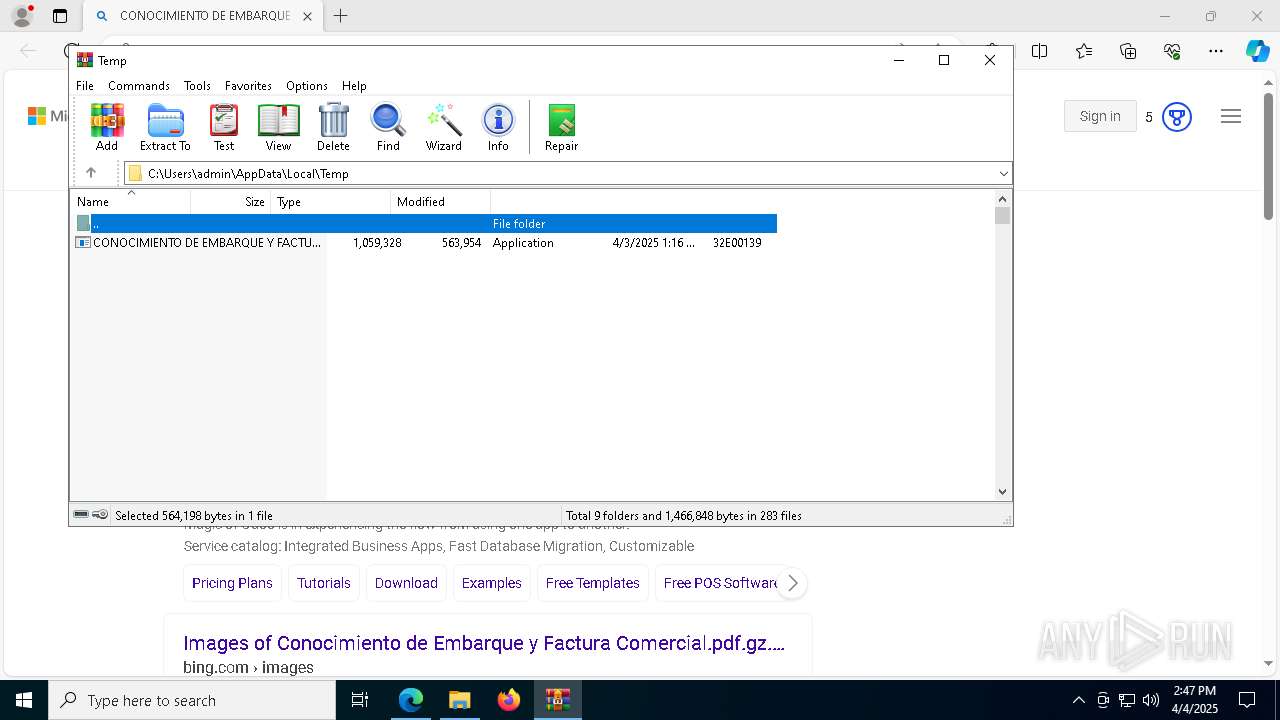The height and width of the screenshot is (720, 1280).
Task: Run the Test archive tool
Action: [224, 127]
